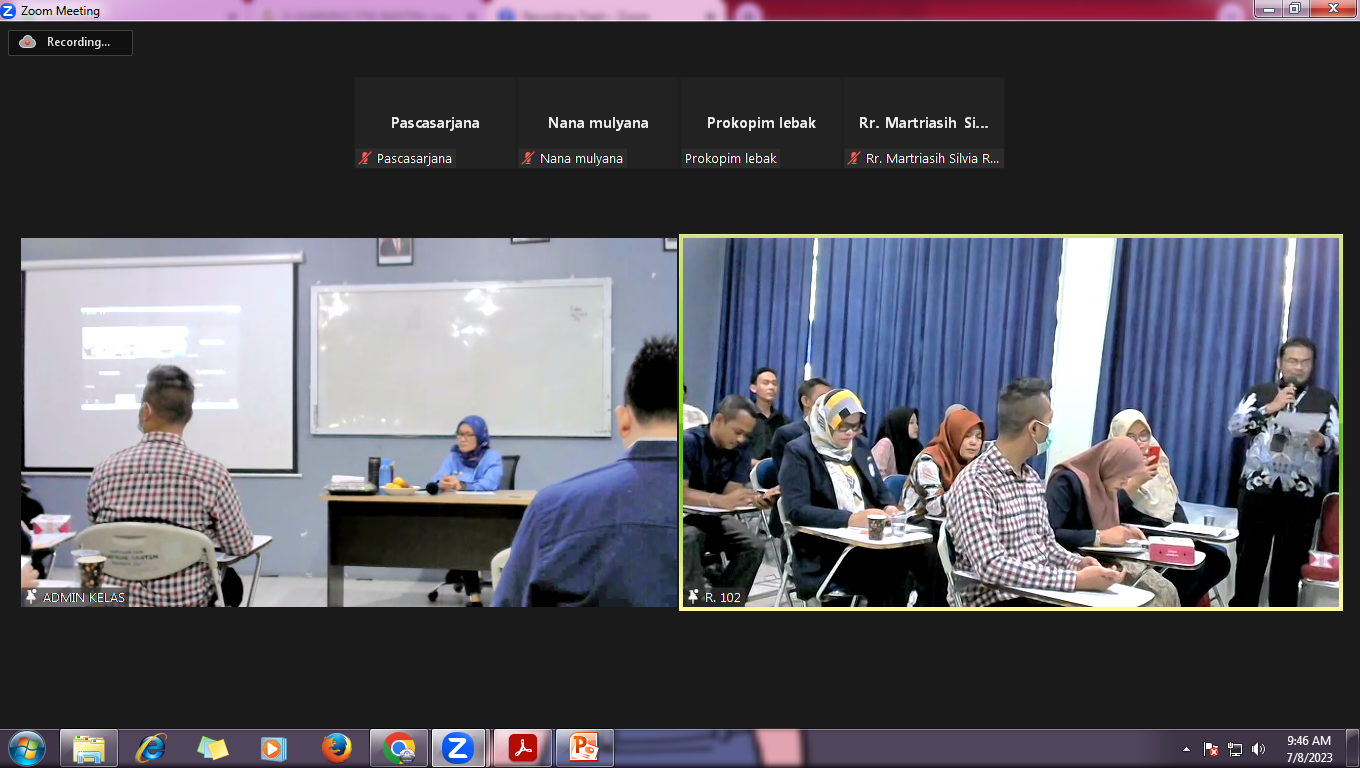Viewport: 1360px width, 768px height.
Task: Select the Prokopim lebak participant tile
Action: pos(761,123)
